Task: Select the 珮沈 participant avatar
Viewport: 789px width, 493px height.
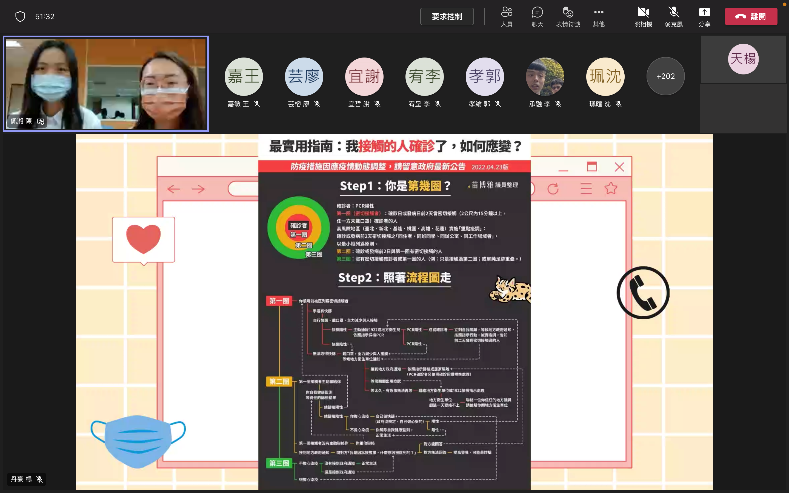Action: tap(605, 76)
